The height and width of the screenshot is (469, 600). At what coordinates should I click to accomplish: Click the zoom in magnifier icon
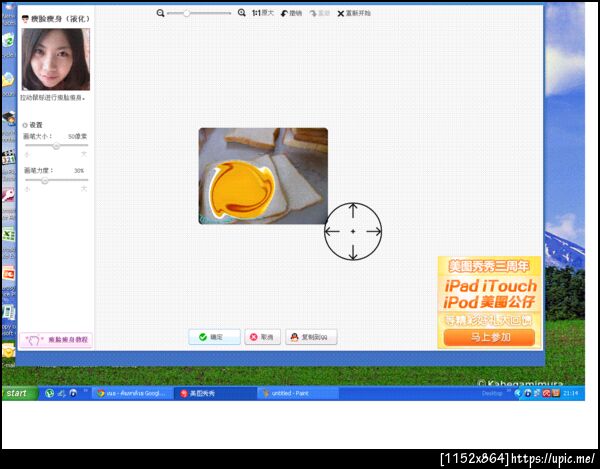(x=241, y=13)
